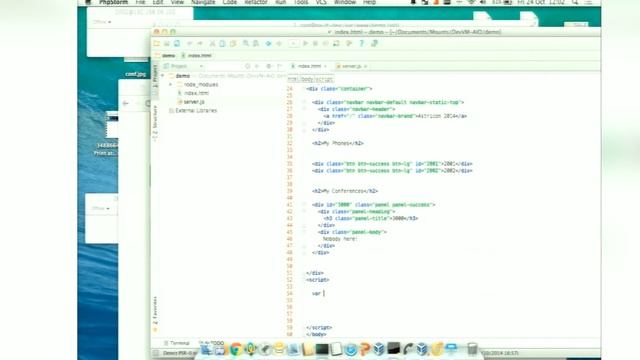The height and width of the screenshot is (360, 640).
Task: Open the TODO tool window
Action: [x=211, y=343]
